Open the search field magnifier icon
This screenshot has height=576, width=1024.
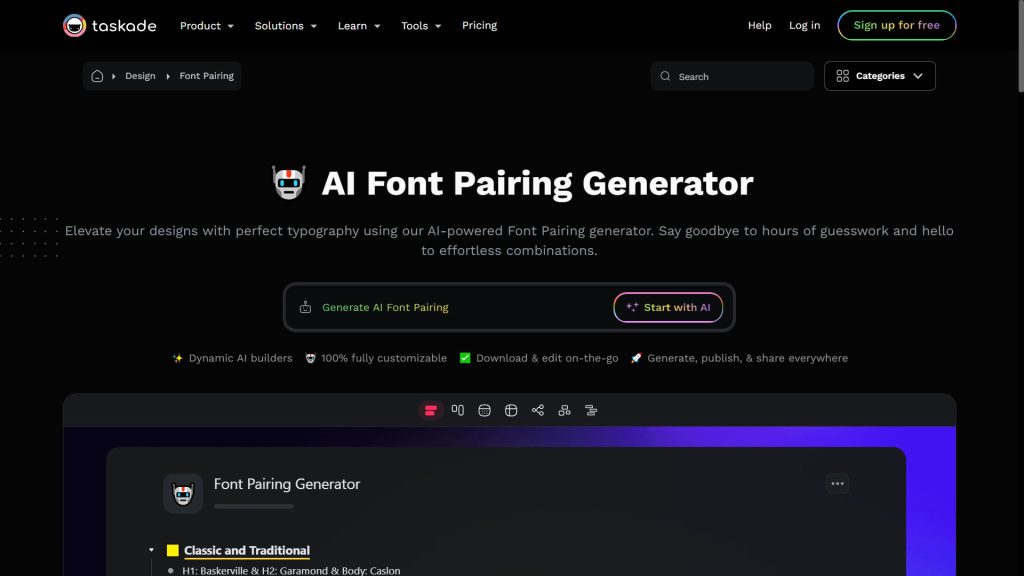pyautogui.click(x=665, y=76)
